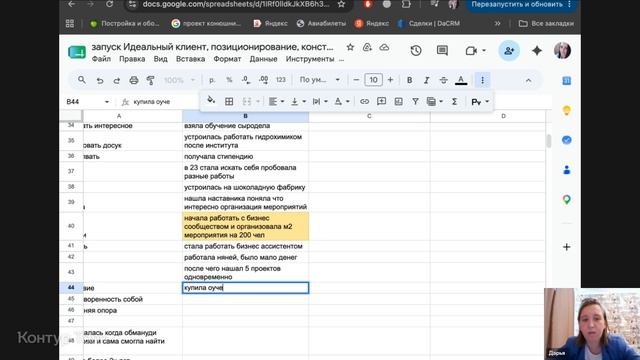
Task: Insert a comment
Action: [381, 102]
